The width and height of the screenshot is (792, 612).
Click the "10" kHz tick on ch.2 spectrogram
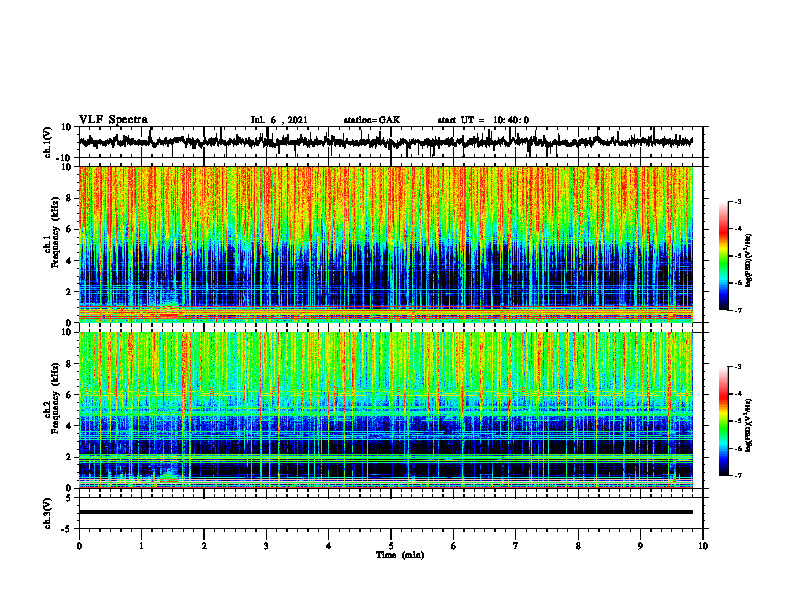point(67,332)
